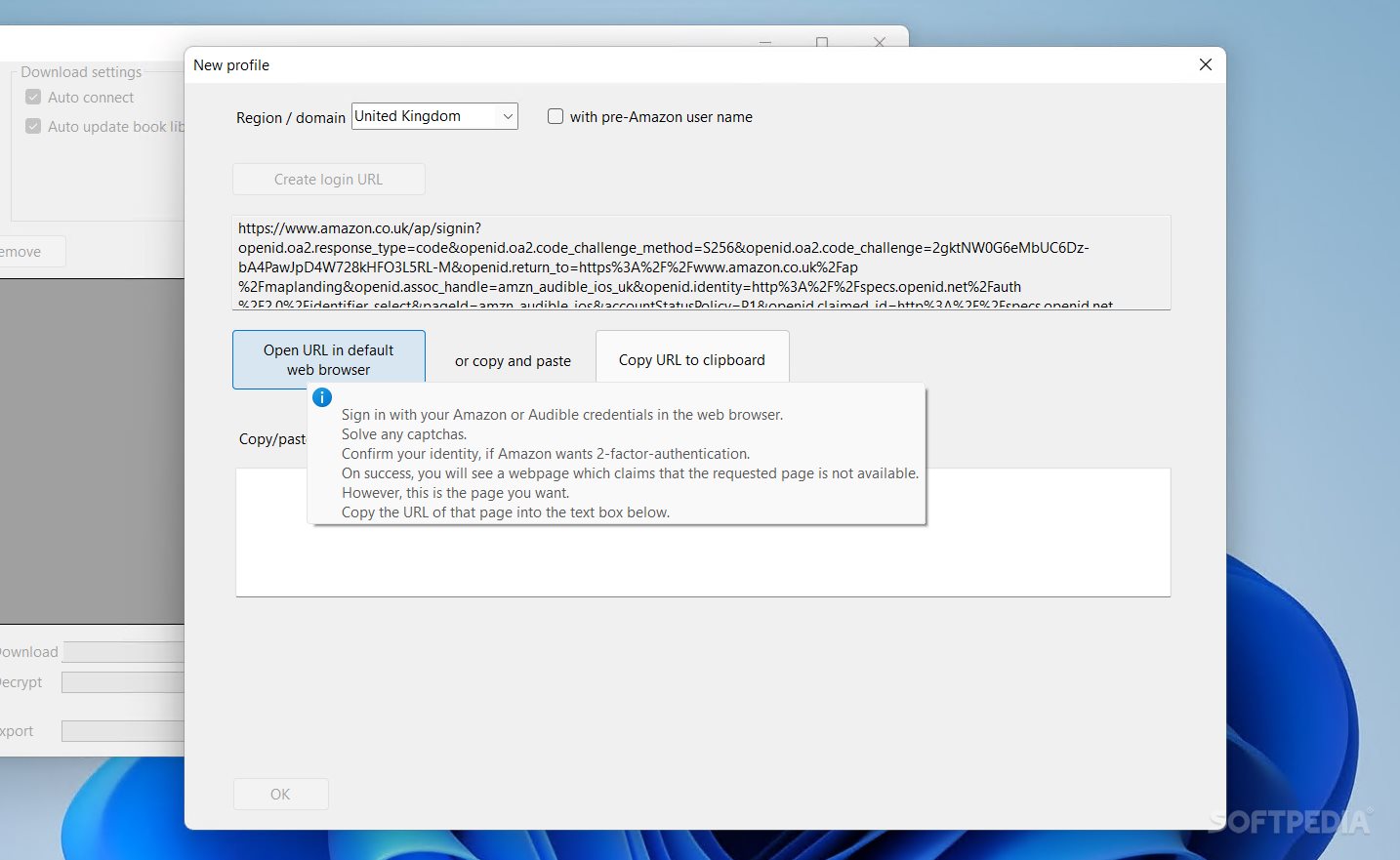Click the blue info icon in tooltip
1400x860 pixels.
point(322,397)
